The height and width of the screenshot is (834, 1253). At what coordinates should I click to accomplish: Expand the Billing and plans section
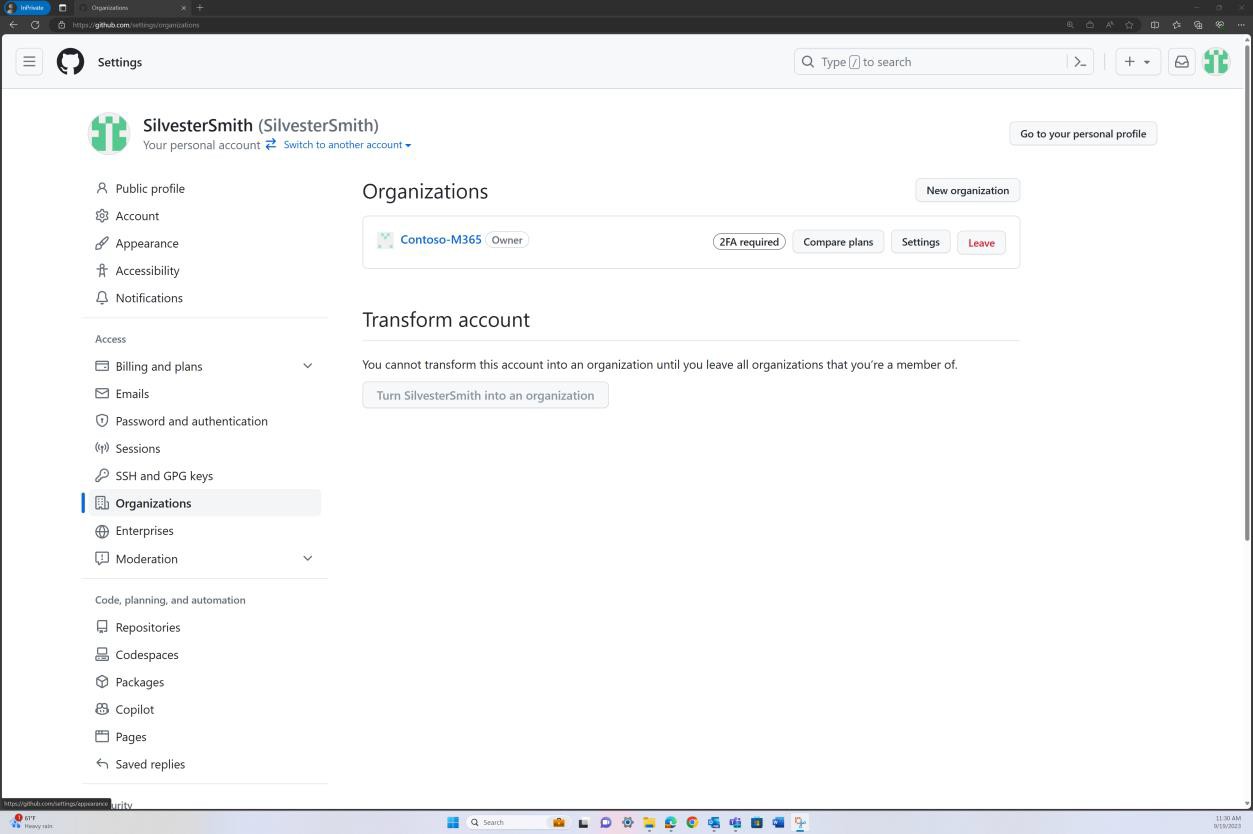pos(308,366)
